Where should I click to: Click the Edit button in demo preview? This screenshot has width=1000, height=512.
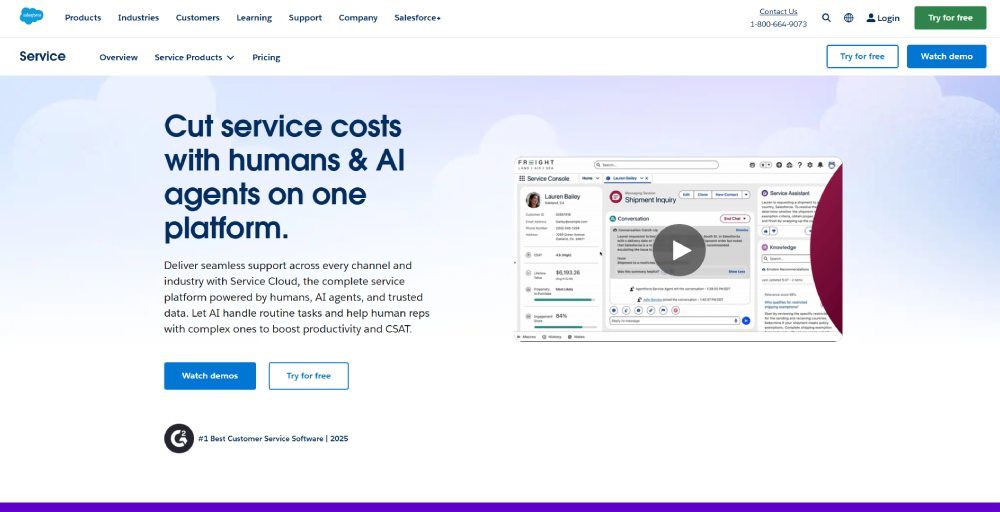pyautogui.click(x=686, y=194)
